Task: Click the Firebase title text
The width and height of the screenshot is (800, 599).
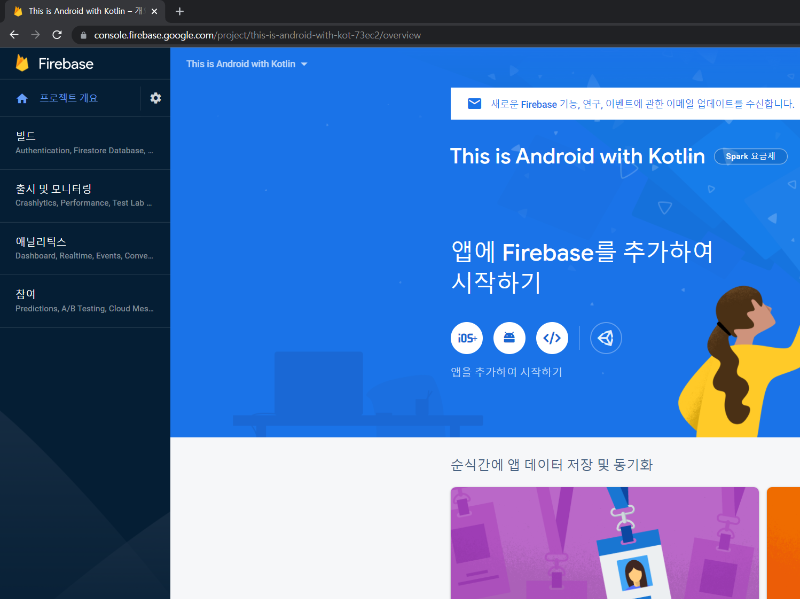Action: point(66,64)
